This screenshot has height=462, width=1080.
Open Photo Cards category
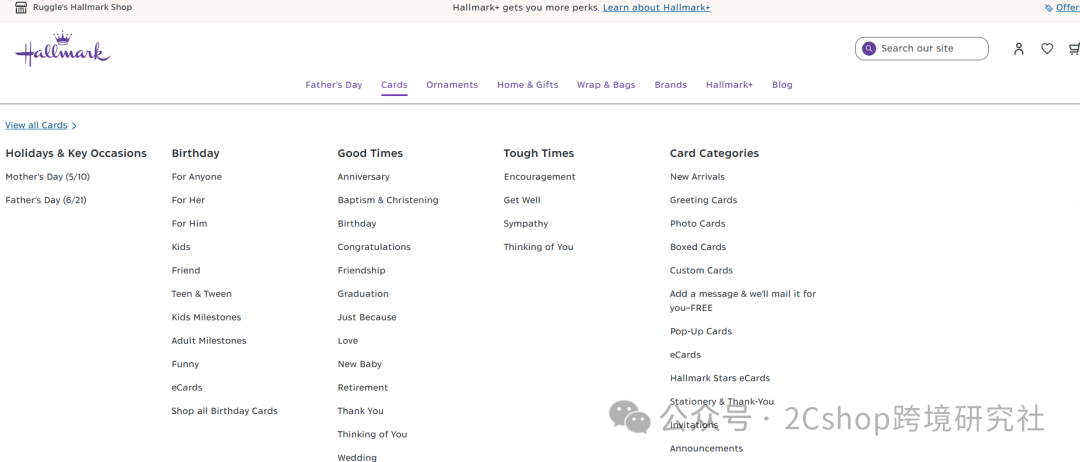pyautogui.click(x=698, y=224)
